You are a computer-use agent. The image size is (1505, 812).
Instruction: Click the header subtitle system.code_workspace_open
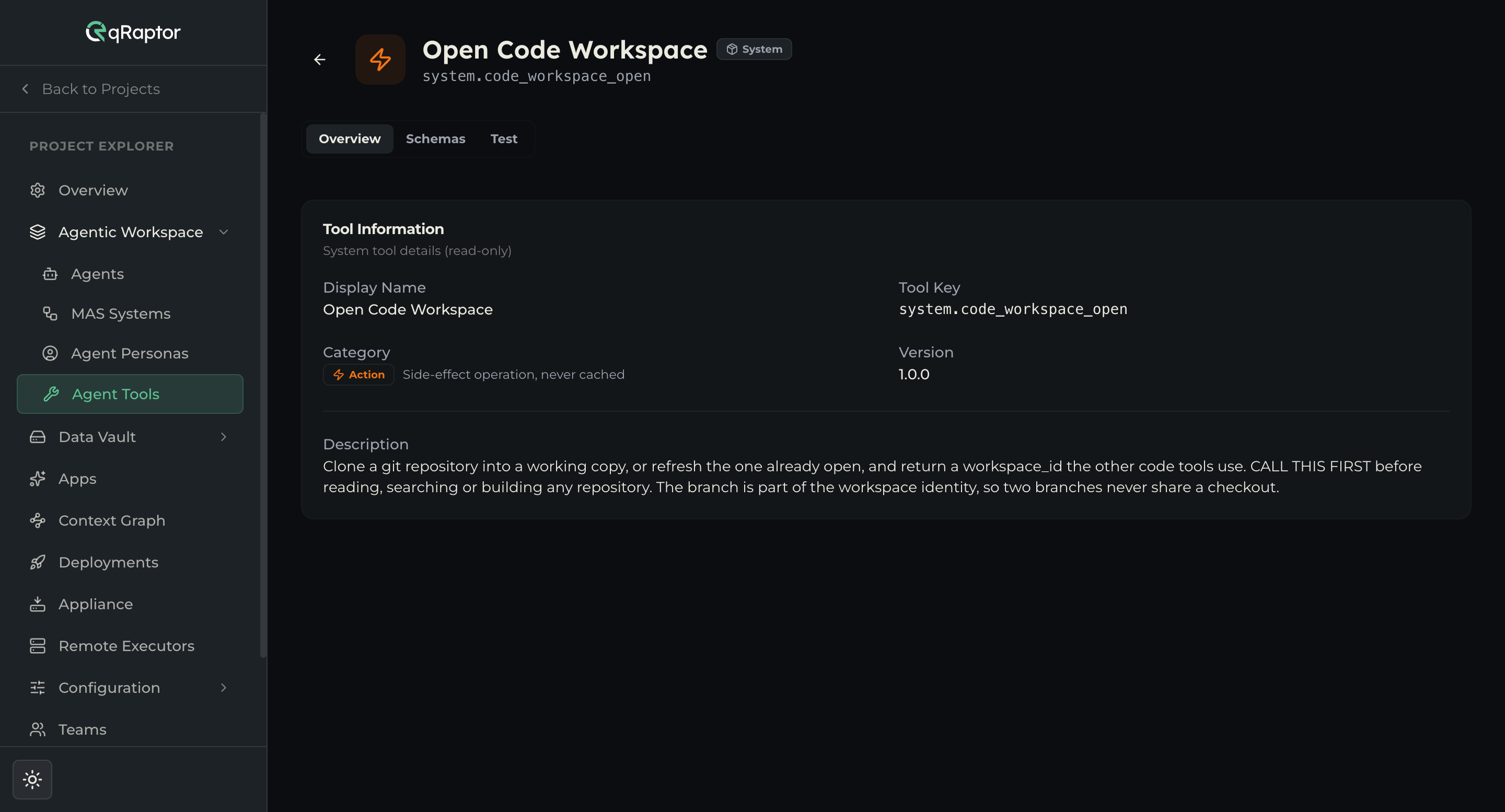(x=536, y=76)
